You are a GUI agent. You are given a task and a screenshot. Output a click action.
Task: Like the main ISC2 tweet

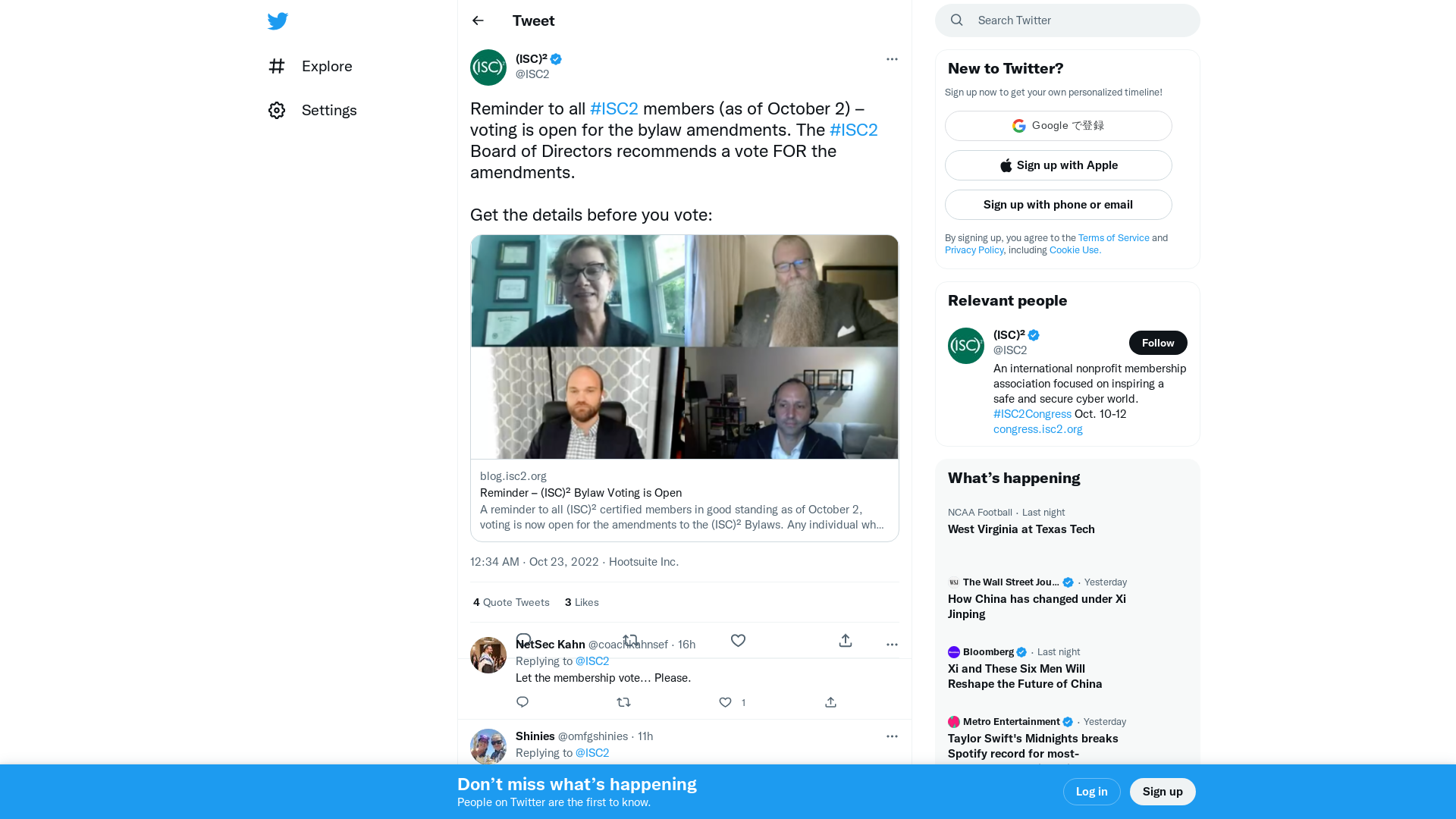click(x=738, y=640)
